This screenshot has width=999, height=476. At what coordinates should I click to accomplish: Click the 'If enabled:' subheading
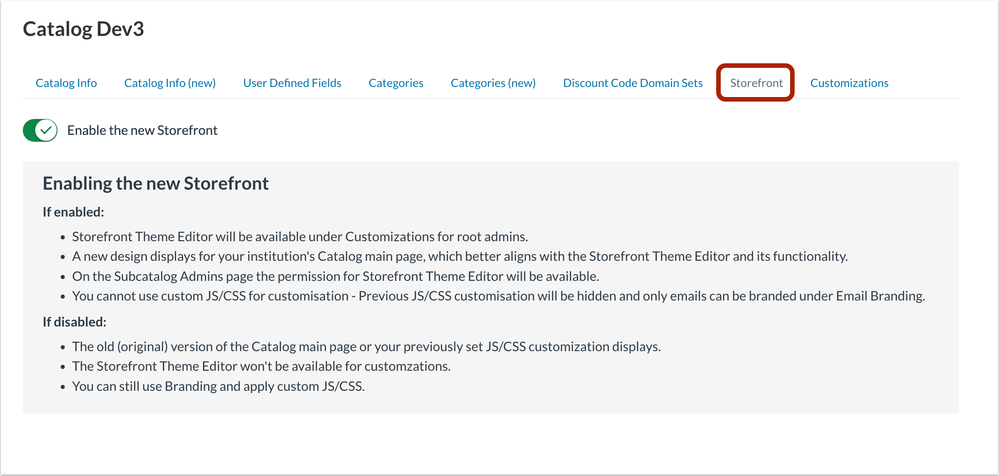pos(73,212)
